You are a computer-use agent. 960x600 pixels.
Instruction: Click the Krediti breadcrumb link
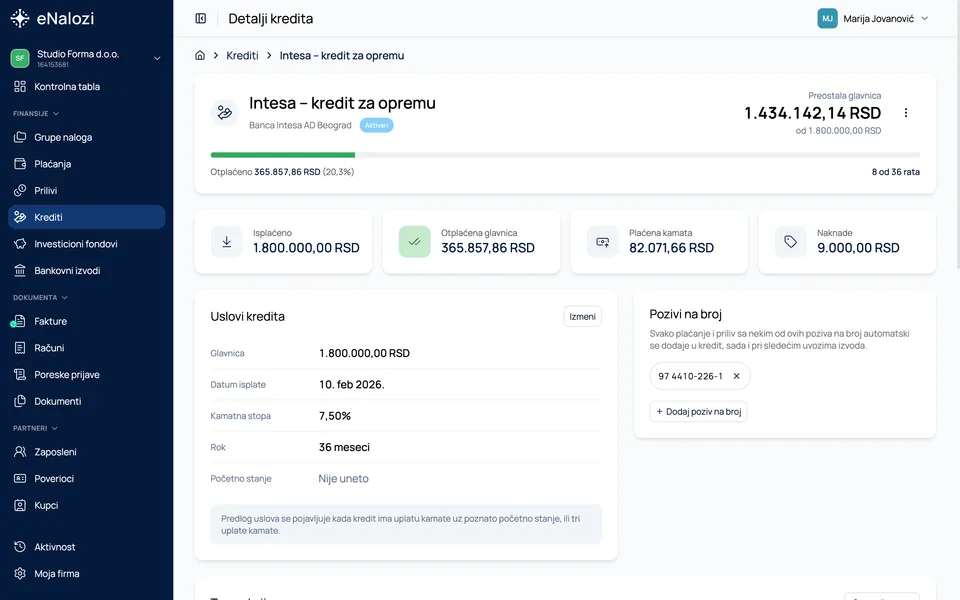tap(242, 55)
